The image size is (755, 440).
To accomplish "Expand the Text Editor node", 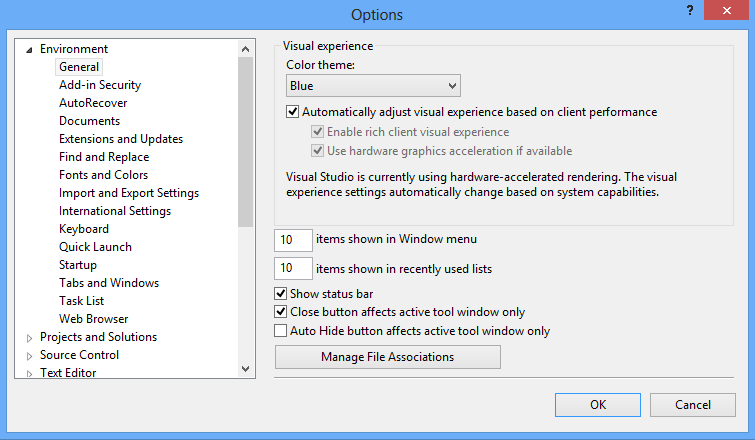I will pyautogui.click(x=29, y=374).
